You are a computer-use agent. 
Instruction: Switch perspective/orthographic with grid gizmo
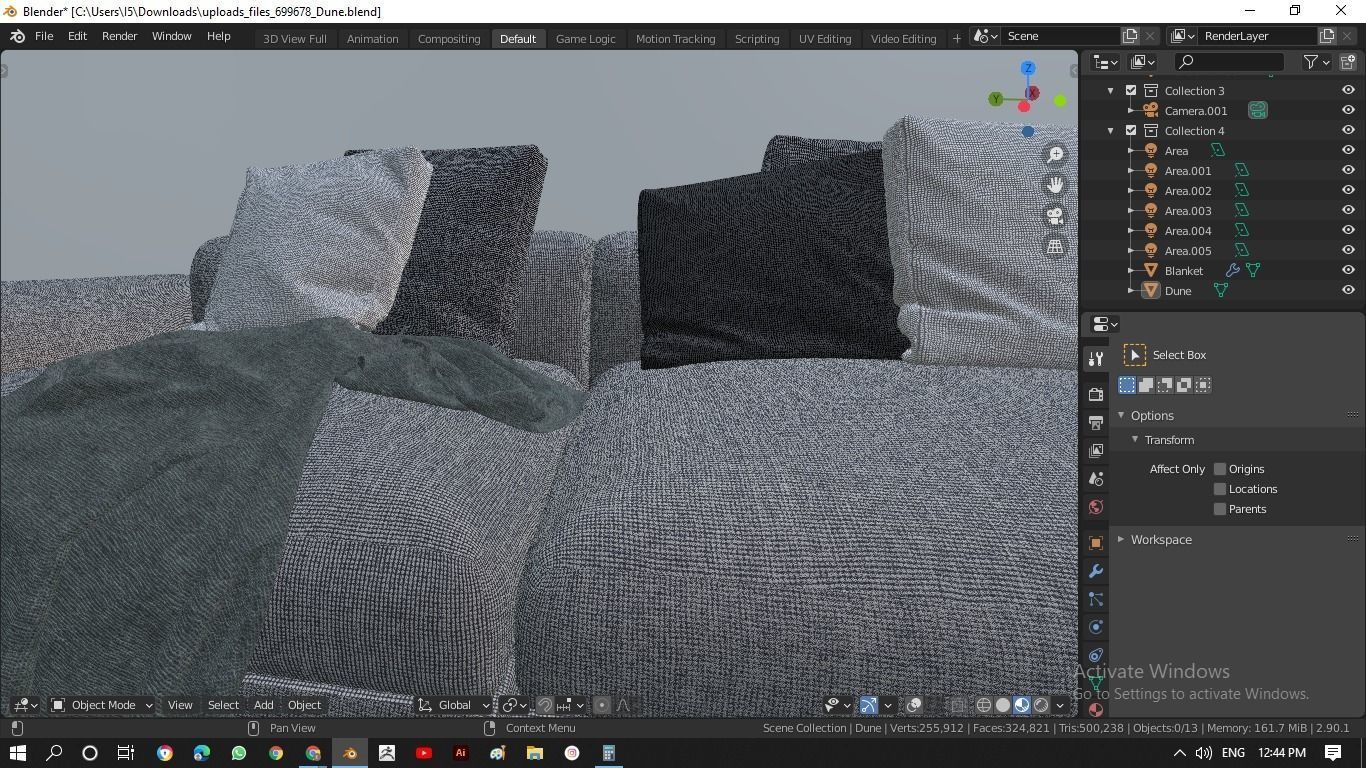[1055, 246]
